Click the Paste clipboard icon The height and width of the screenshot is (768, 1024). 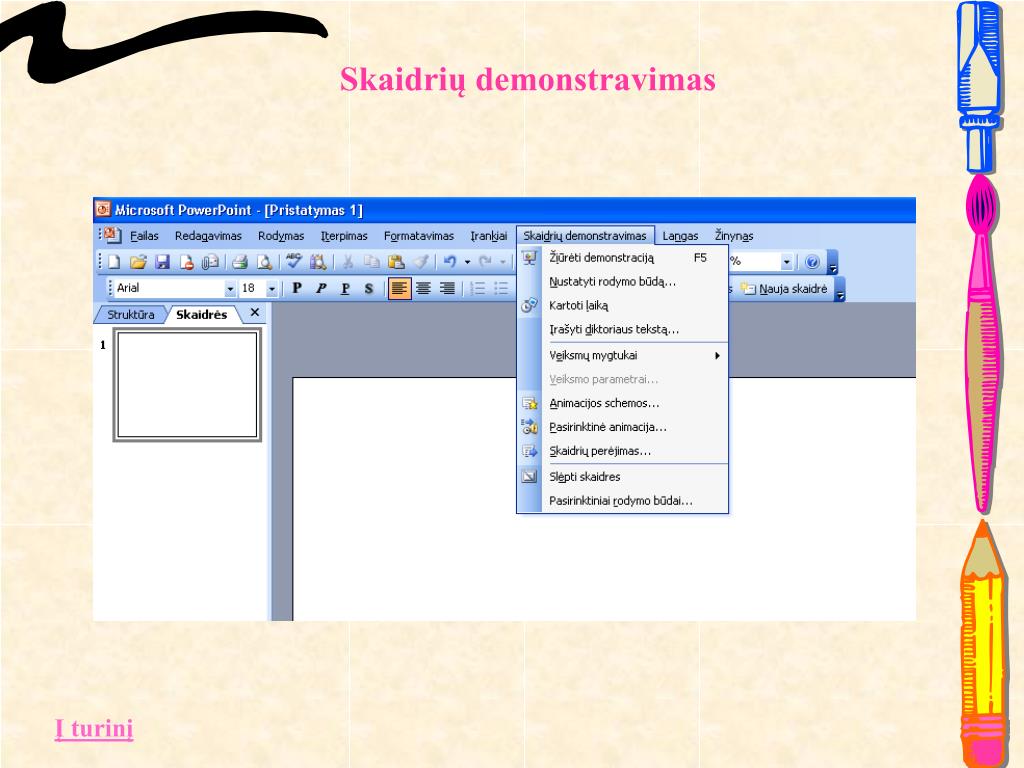(x=396, y=263)
